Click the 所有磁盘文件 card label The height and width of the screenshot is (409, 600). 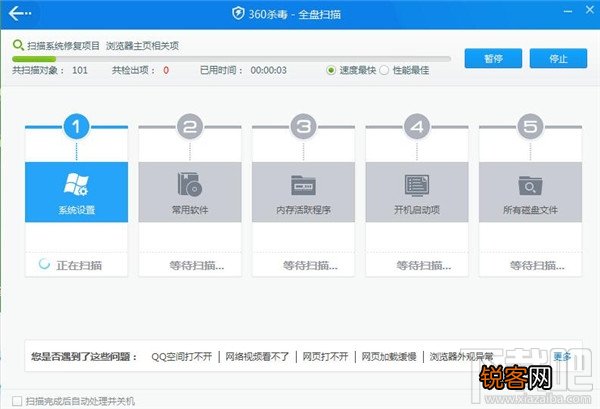530,210
